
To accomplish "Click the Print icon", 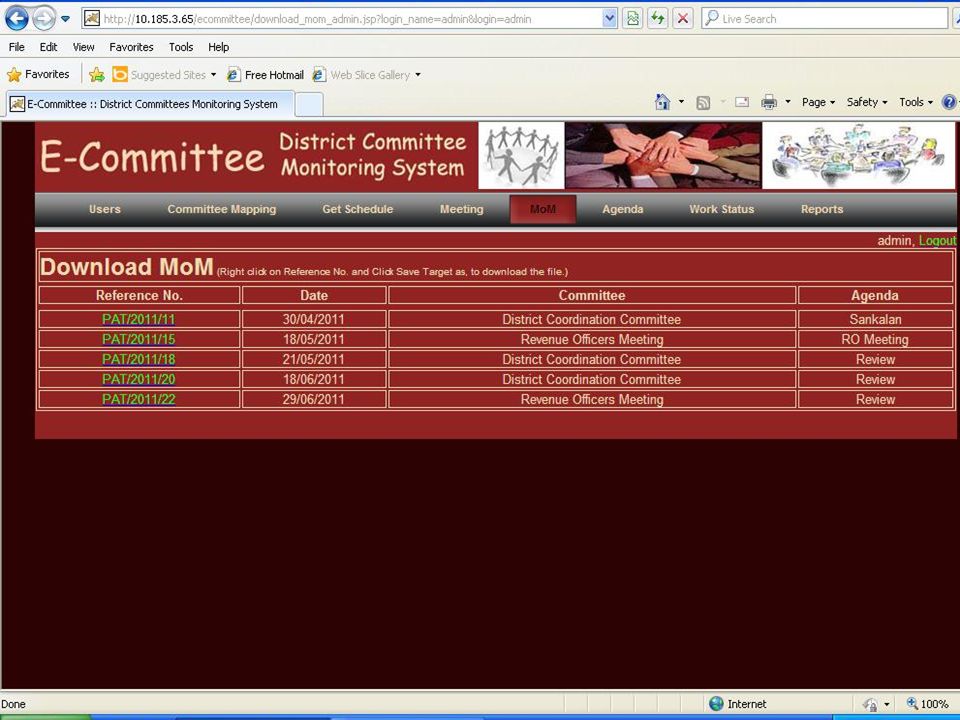I will point(769,102).
